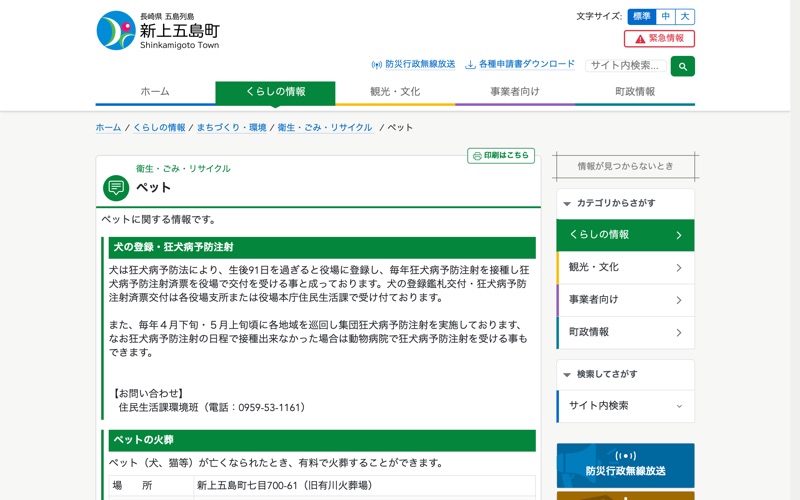Set text size to 大
The width and height of the screenshot is (800, 500).
click(685, 16)
